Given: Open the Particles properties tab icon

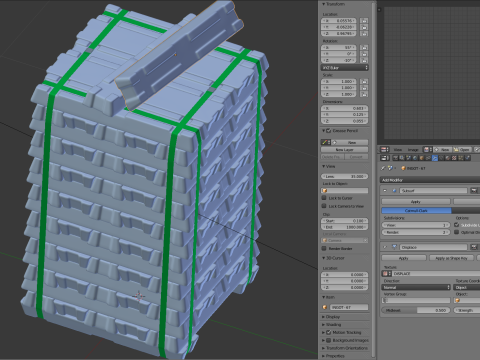Looking at the screenshot, I should tap(461, 158).
